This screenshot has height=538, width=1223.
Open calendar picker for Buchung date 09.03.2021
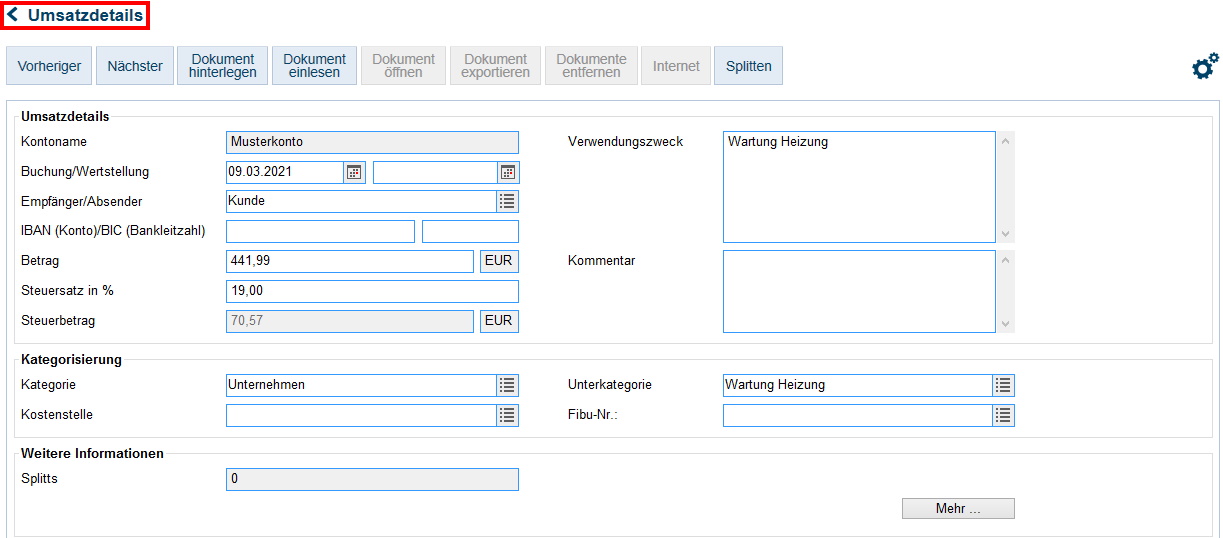click(354, 172)
